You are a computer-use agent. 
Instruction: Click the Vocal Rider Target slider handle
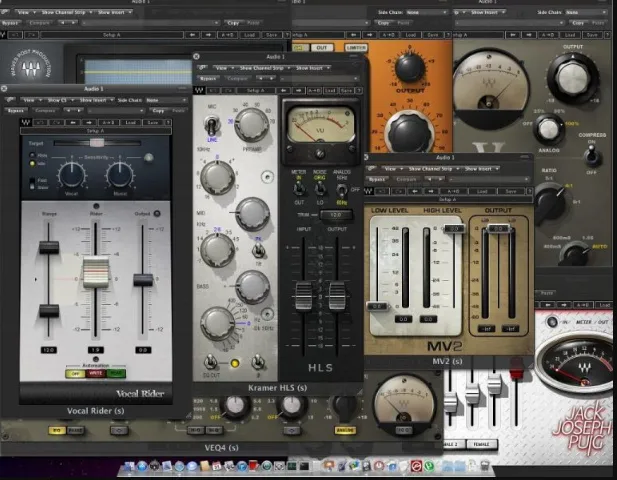[97, 143]
